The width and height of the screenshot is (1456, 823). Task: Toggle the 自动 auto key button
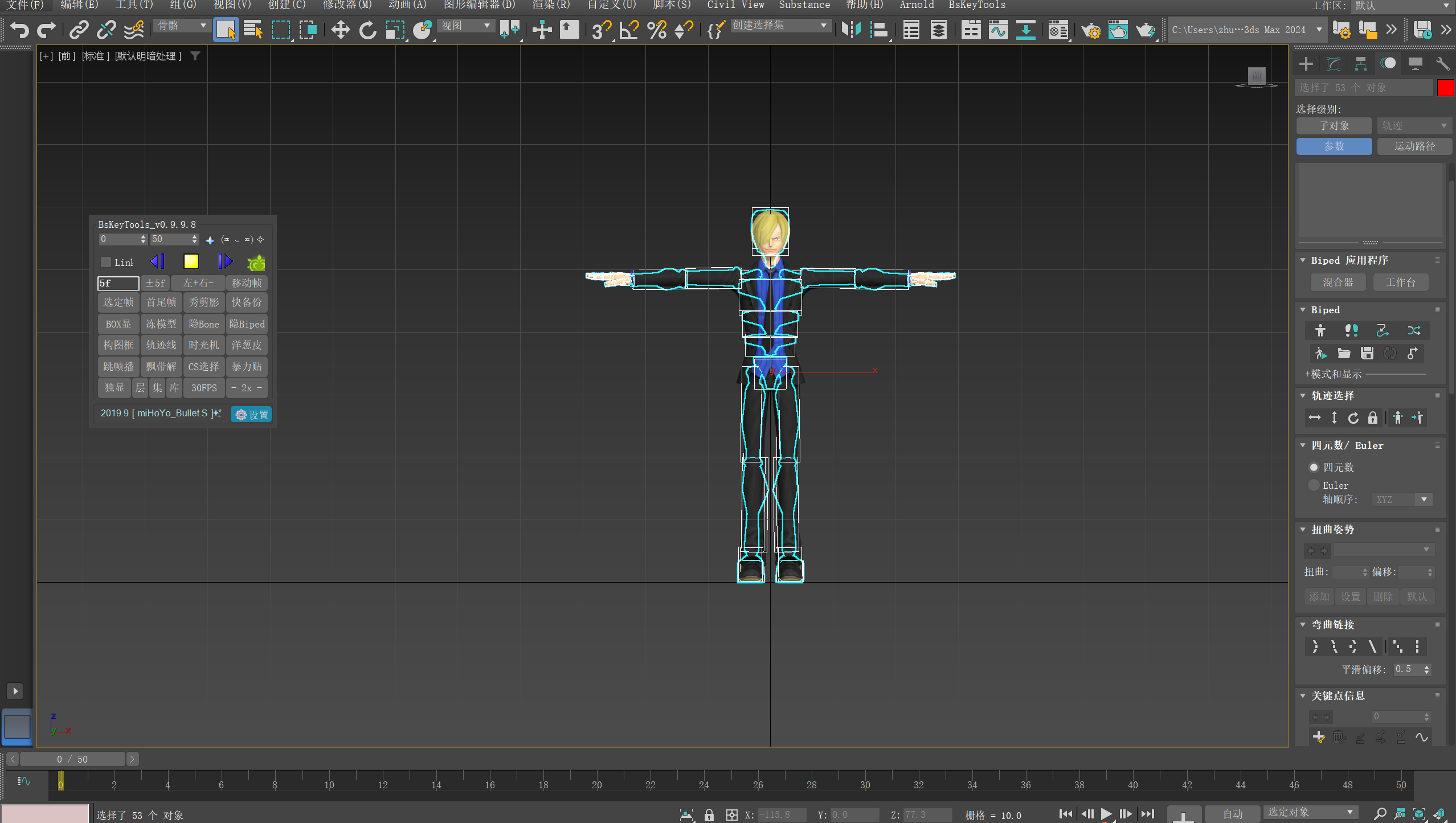(1232, 814)
